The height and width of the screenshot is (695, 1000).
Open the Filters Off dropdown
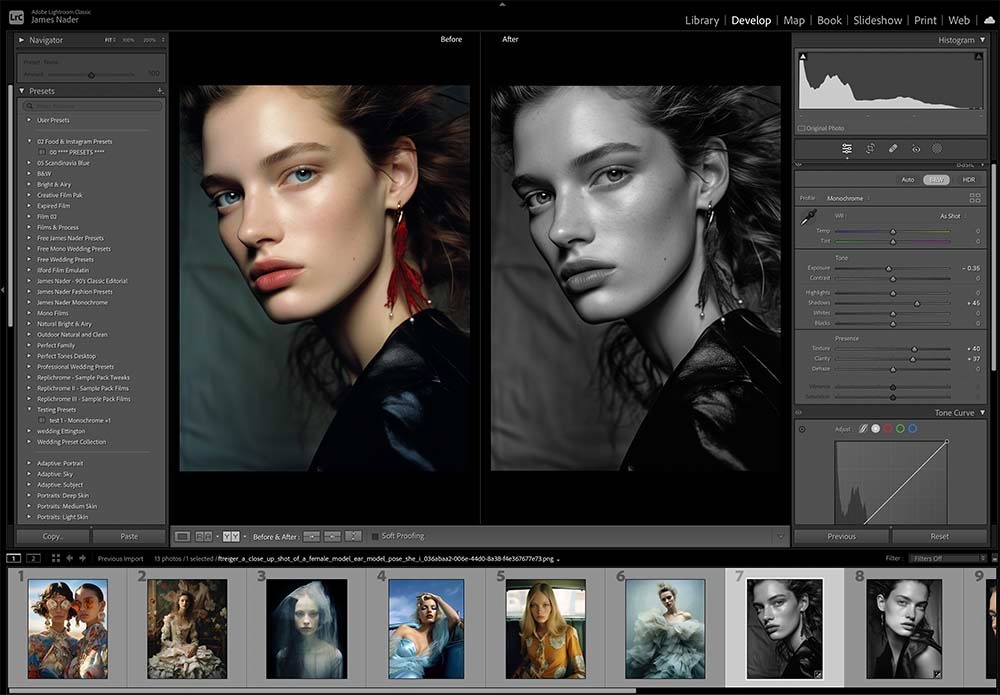[x=946, y=558]
